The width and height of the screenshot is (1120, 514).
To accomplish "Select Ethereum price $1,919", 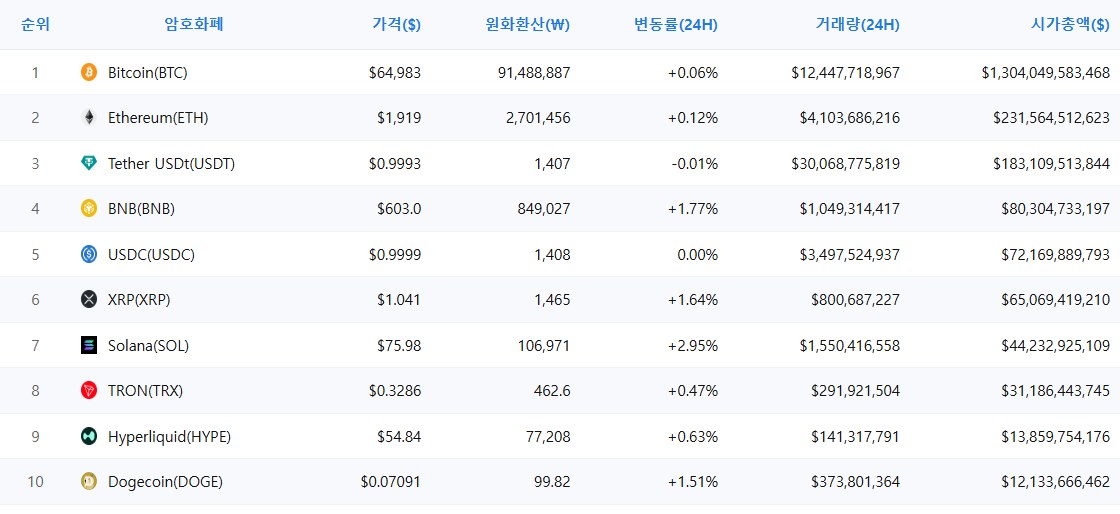I will pos(399,119).
